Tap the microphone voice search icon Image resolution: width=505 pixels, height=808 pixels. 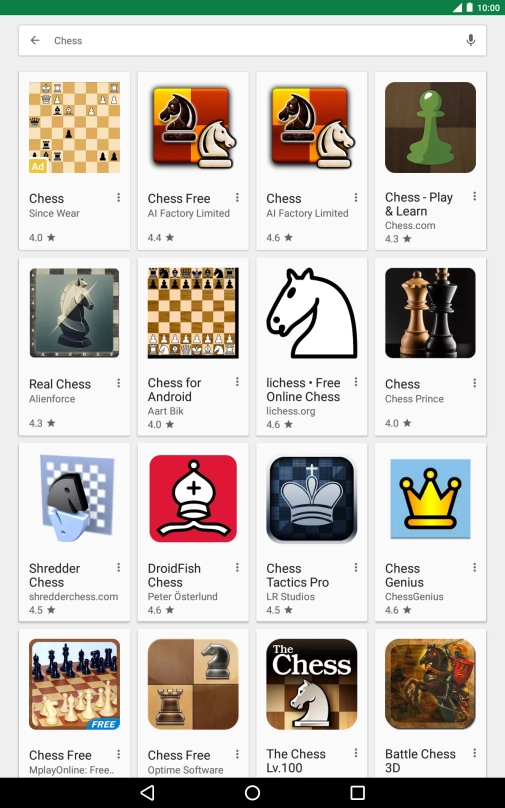tap(470, 40)
